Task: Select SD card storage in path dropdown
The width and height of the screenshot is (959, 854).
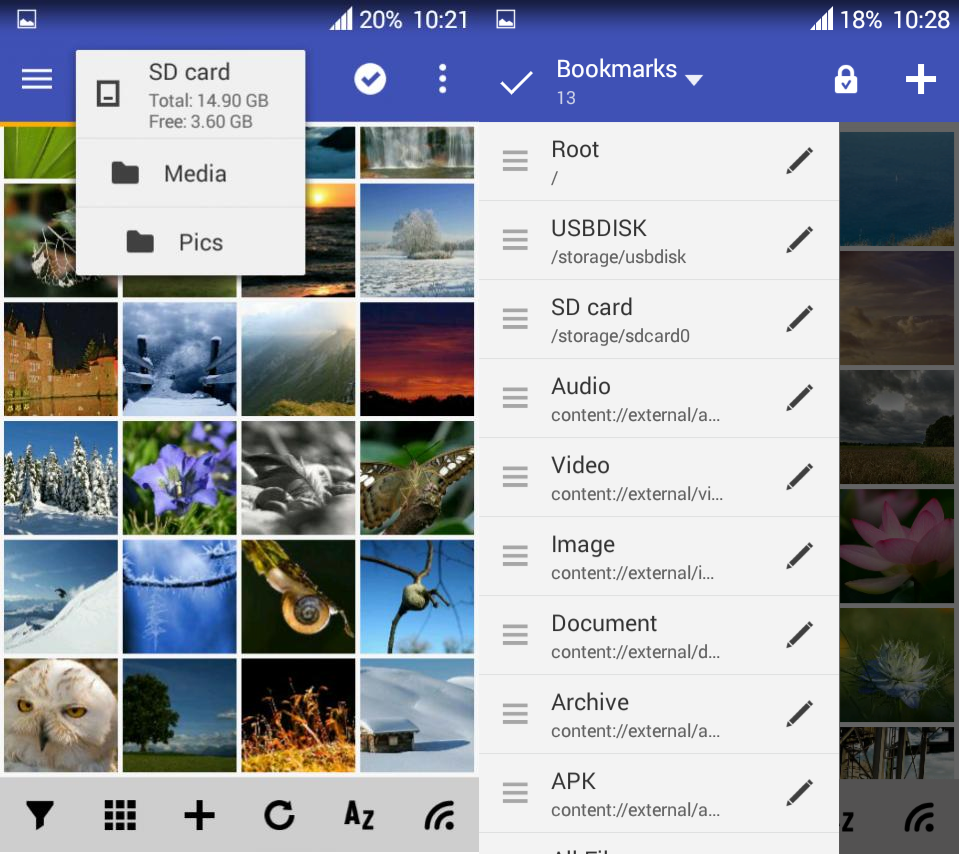Action: point(190,95)
